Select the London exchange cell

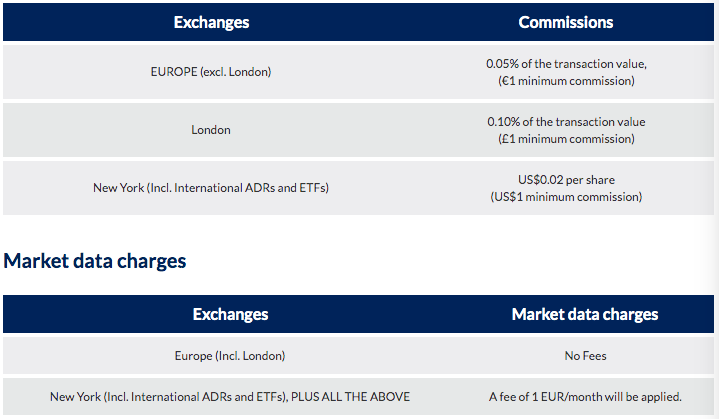tap(211, 130)
